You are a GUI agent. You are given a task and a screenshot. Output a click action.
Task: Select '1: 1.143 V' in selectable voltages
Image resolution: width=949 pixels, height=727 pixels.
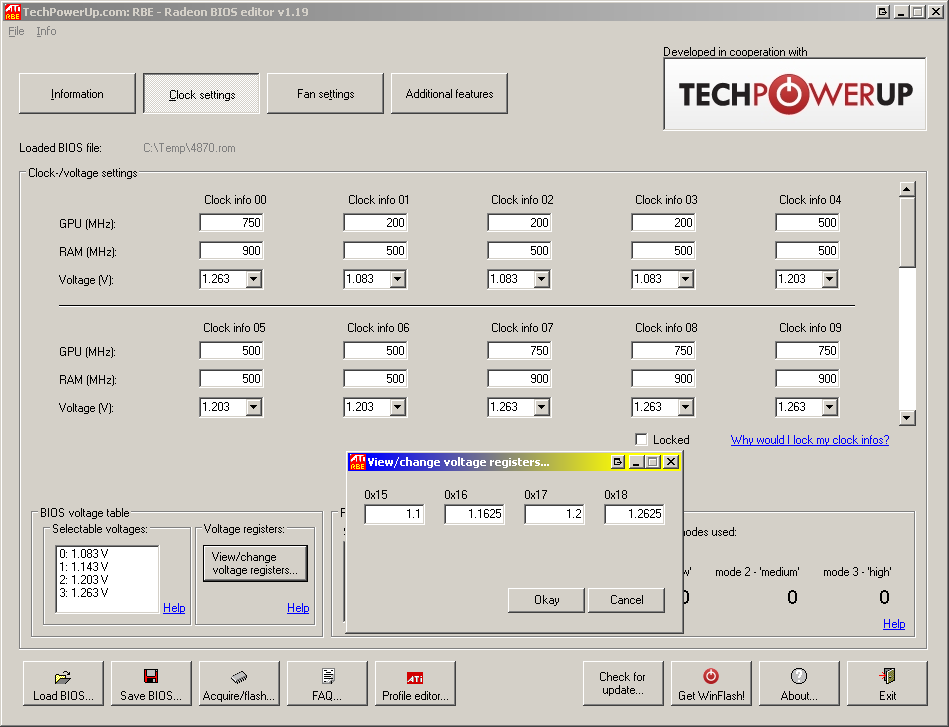(84, 567)
